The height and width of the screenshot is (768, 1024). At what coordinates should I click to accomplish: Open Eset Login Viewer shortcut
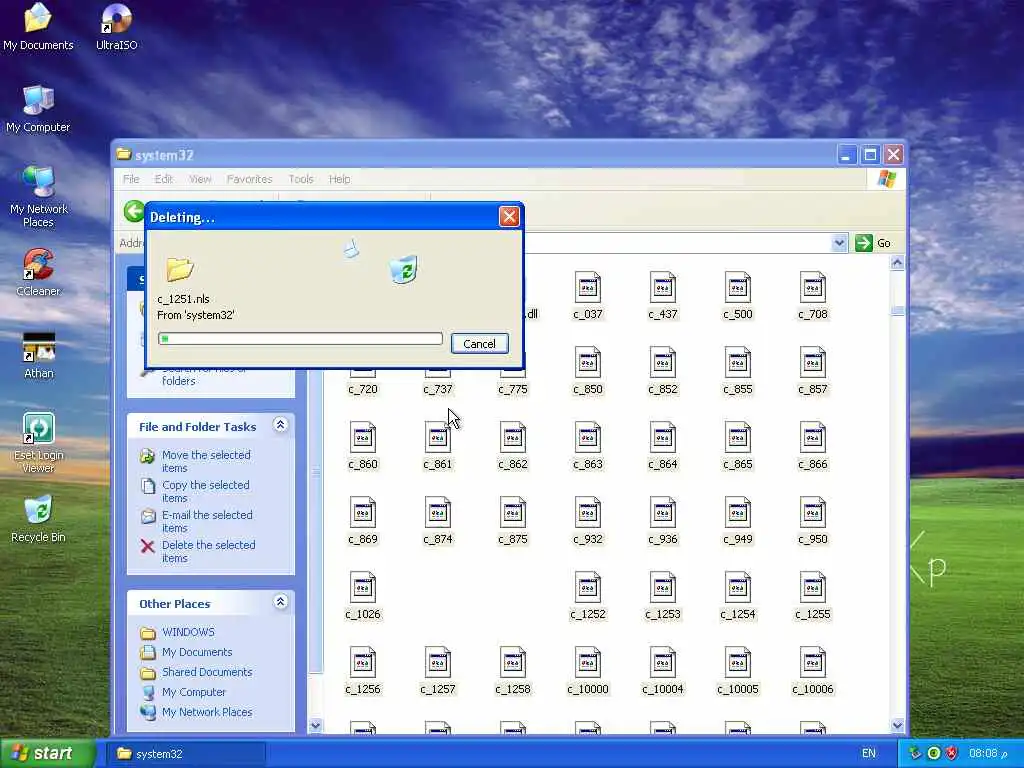click(38, 443)
